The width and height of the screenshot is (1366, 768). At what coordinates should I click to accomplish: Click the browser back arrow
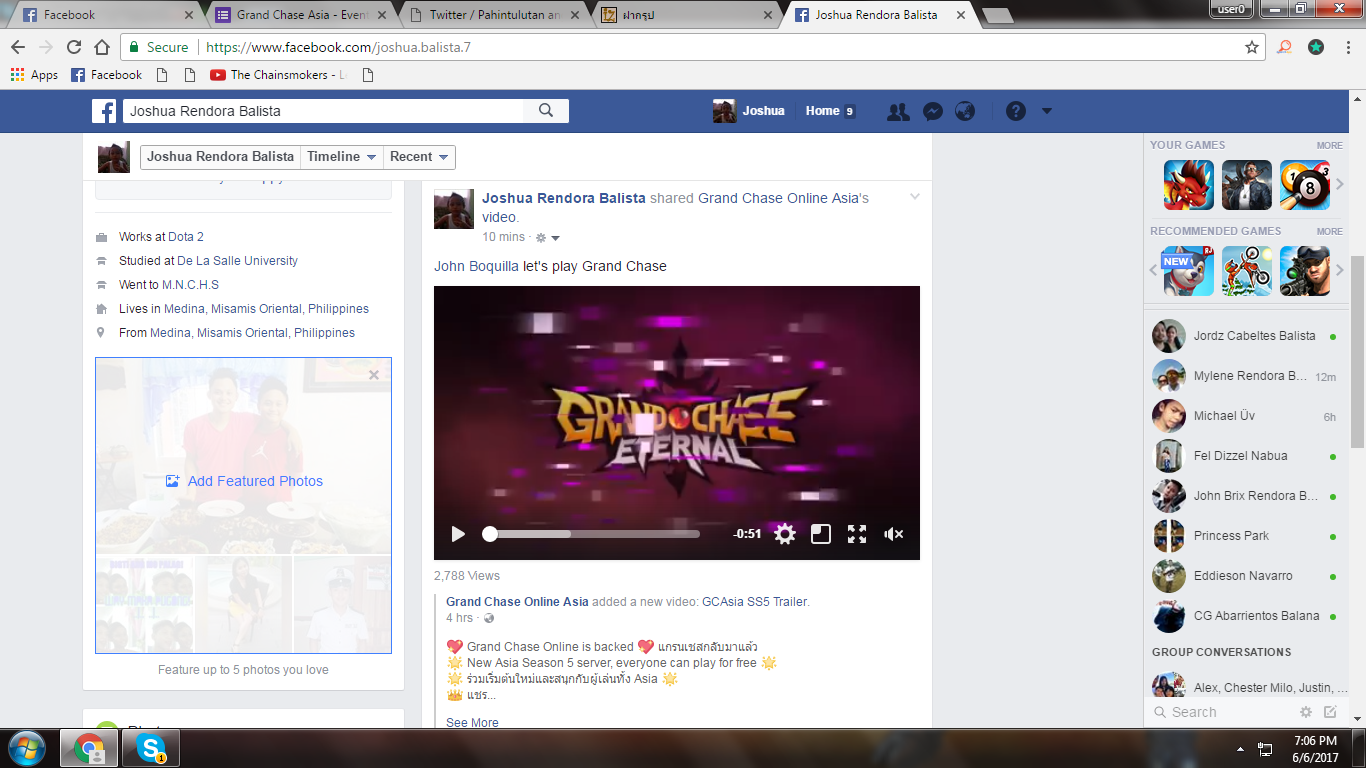point(18,47)
